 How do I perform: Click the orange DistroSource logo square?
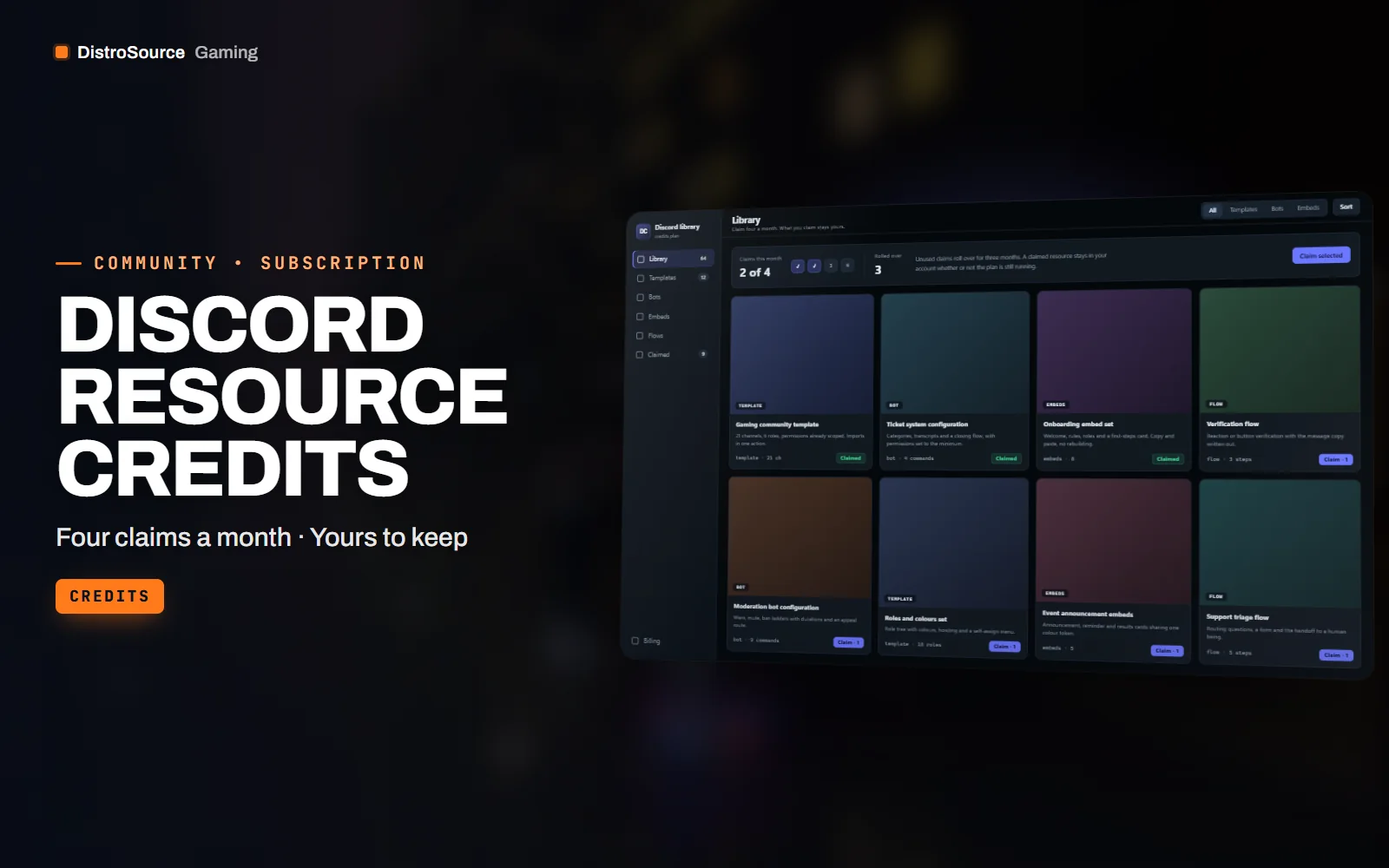point(62,52)
